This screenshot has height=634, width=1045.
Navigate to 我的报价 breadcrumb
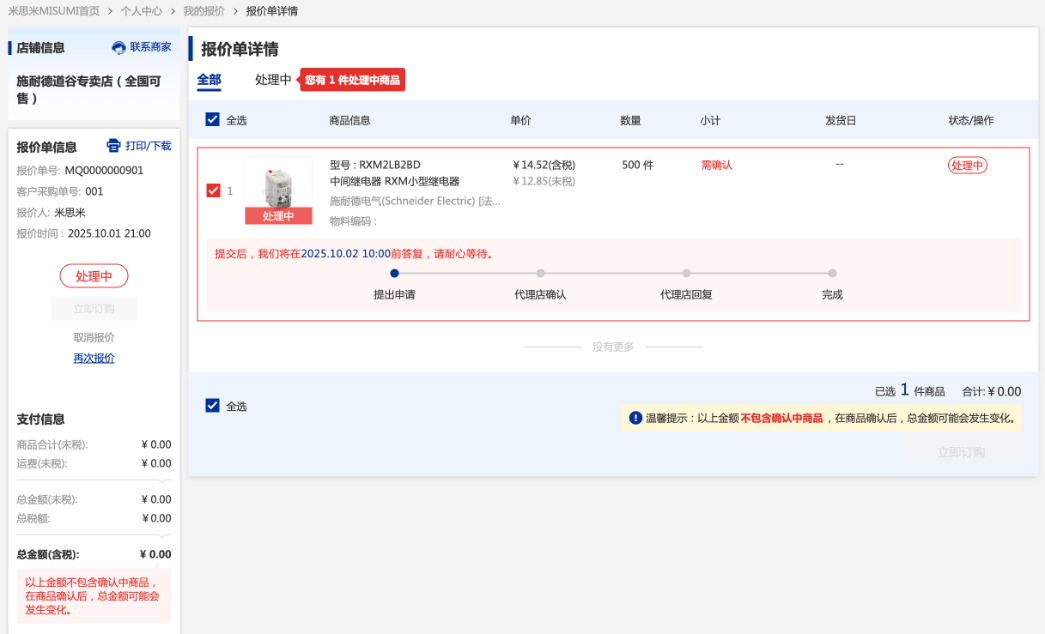pyautogui.click(x=203, y=11)
